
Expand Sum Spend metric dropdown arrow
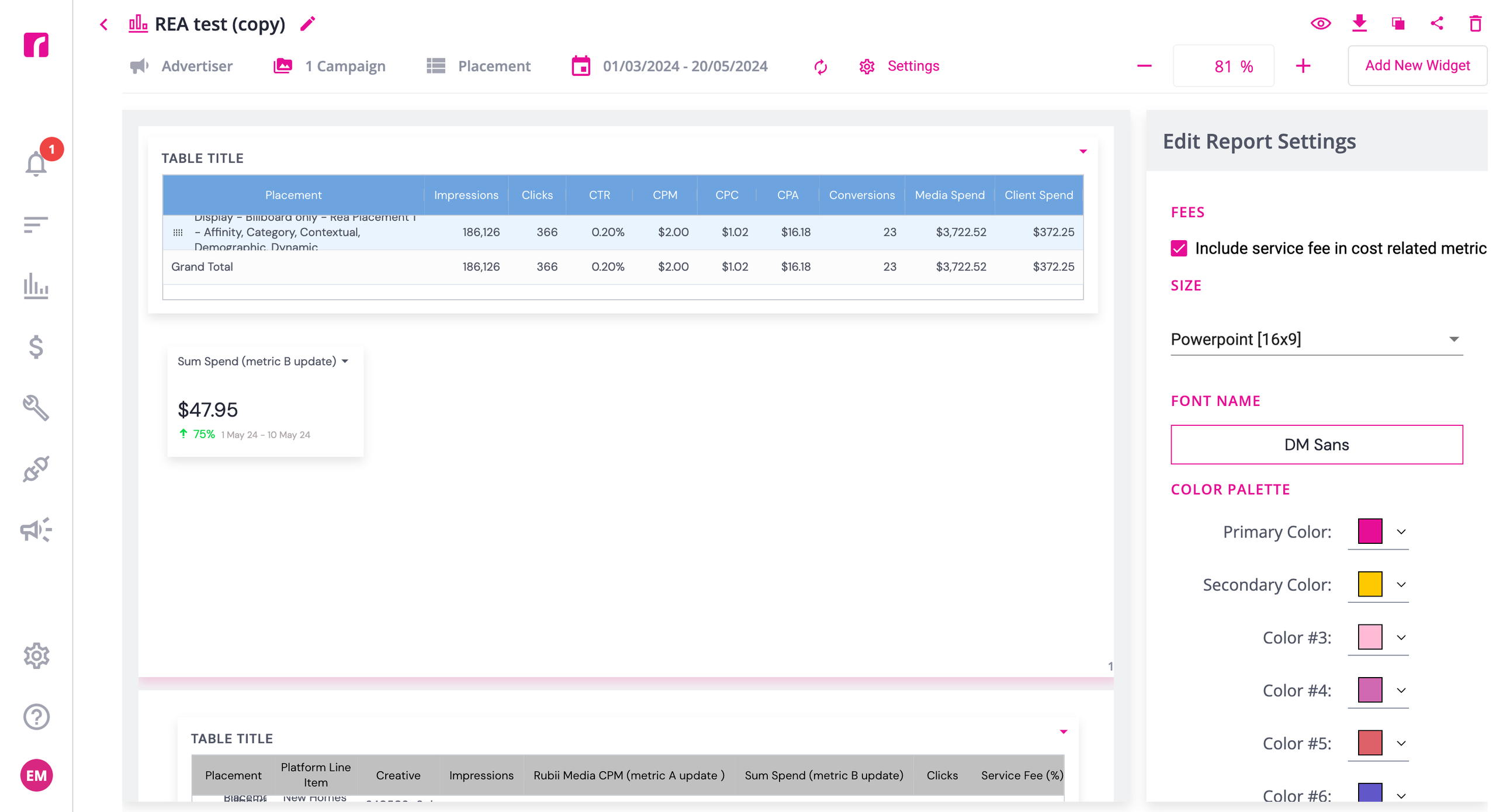pyautogui.click(x=345, y=362)
